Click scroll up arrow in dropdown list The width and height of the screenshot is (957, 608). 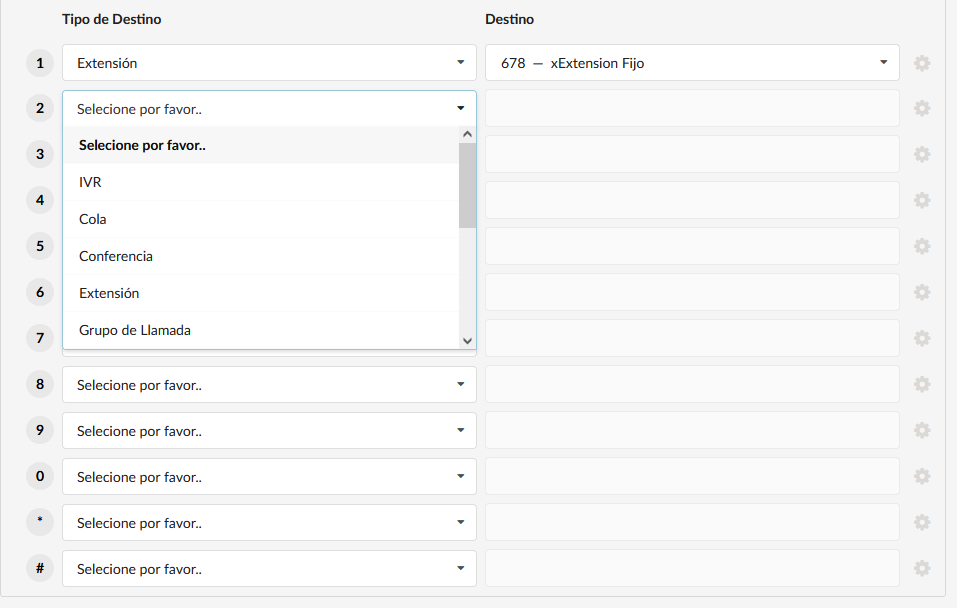(468, 134)
